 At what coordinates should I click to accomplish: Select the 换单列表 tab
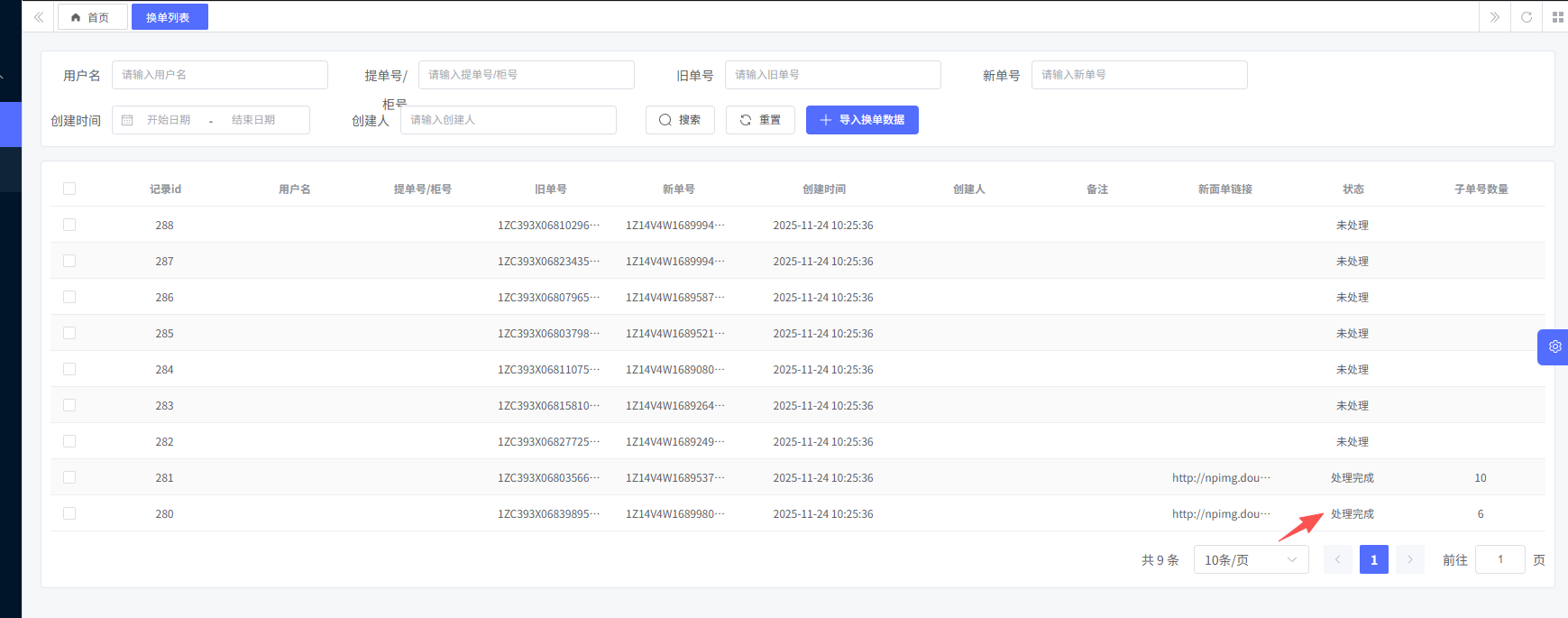tap(169, 17)
